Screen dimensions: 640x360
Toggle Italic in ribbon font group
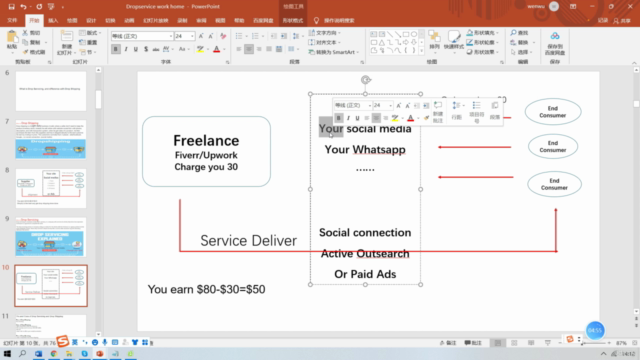coord(126,49)
